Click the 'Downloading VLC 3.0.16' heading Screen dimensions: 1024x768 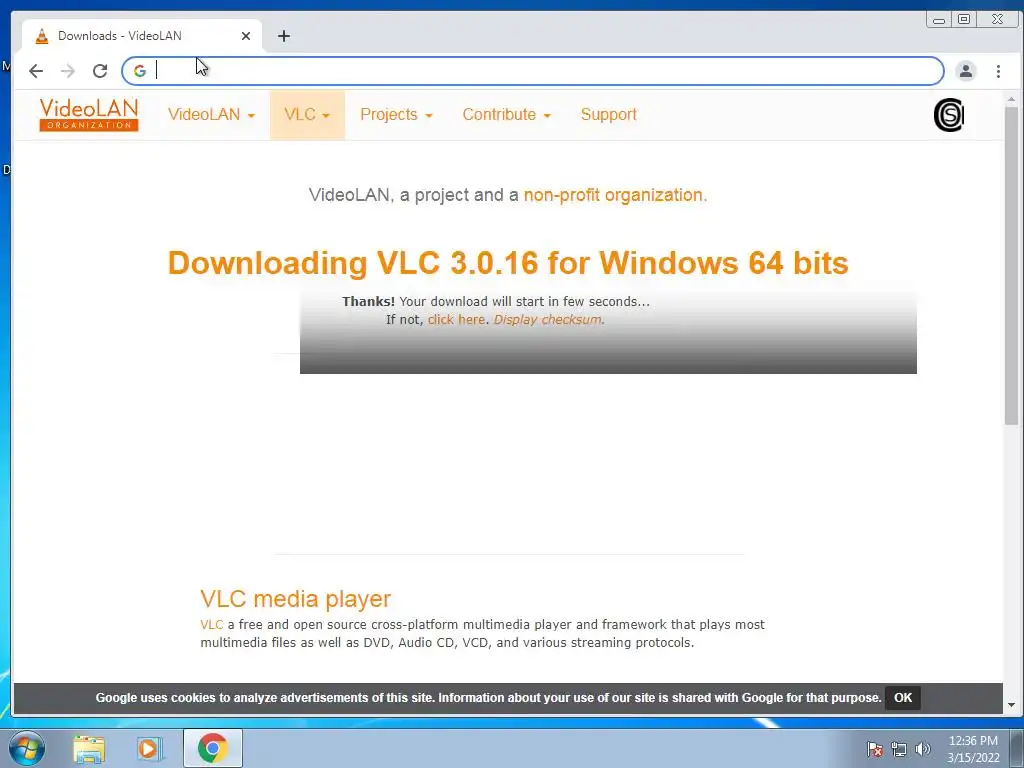coord(507,263)
